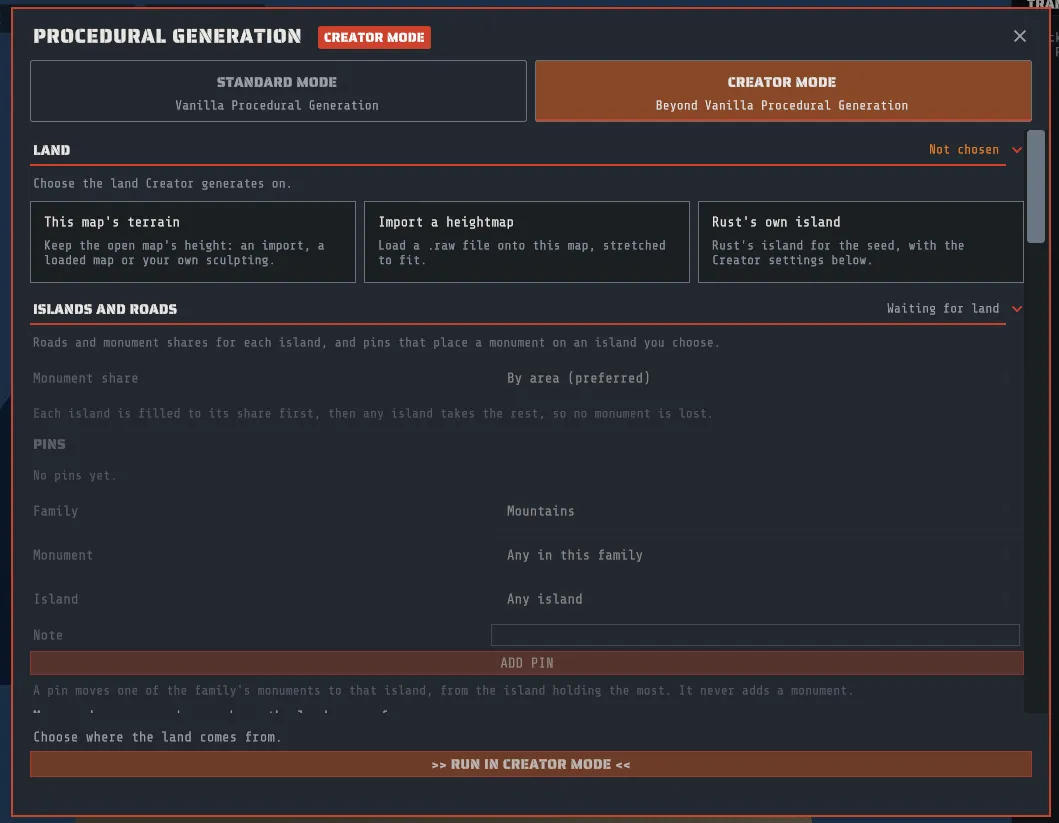Collapse the Land section chevron

coord(1016,150)
